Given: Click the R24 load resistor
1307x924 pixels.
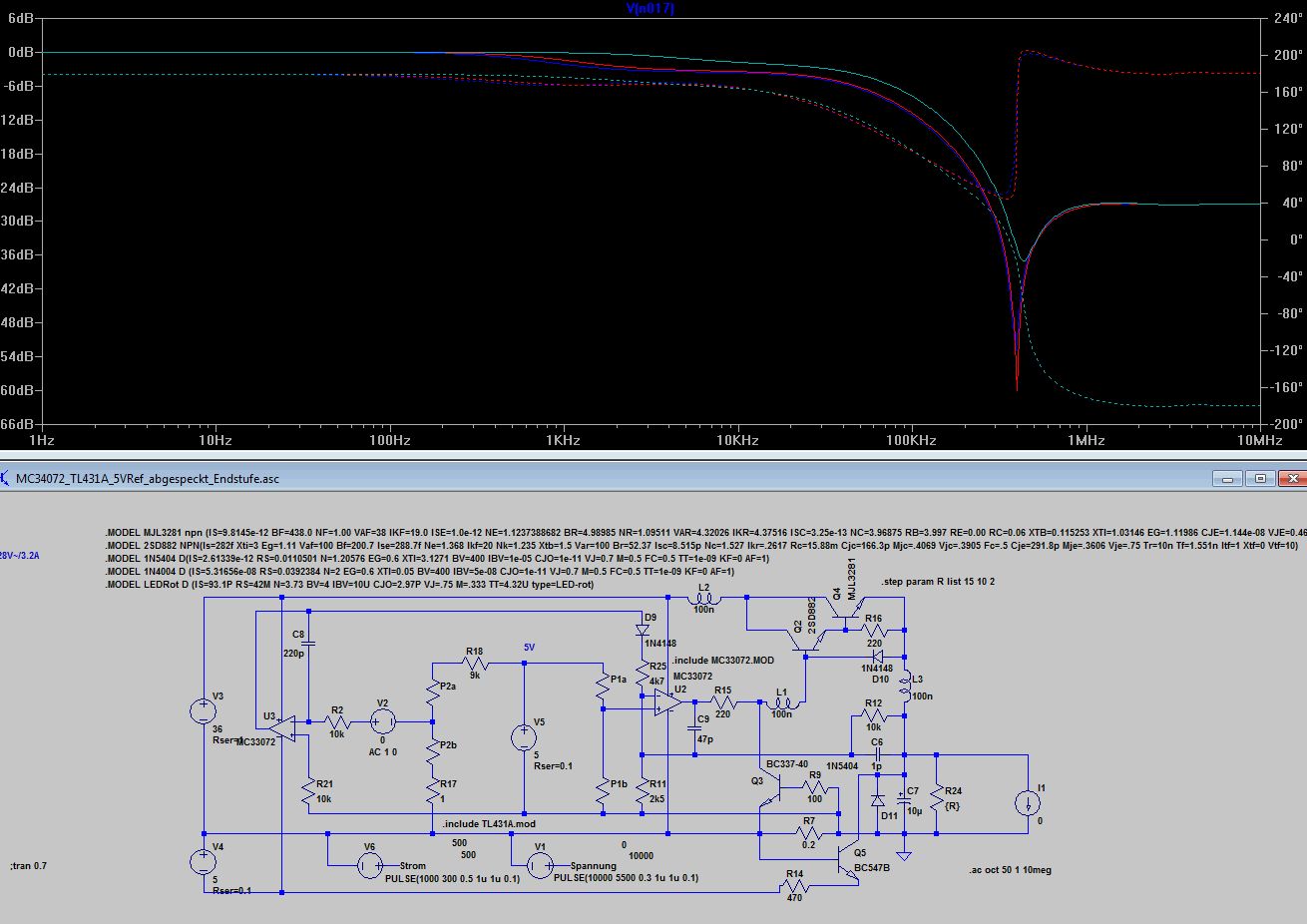Looking at the screenshot, I should click(937, 797).
